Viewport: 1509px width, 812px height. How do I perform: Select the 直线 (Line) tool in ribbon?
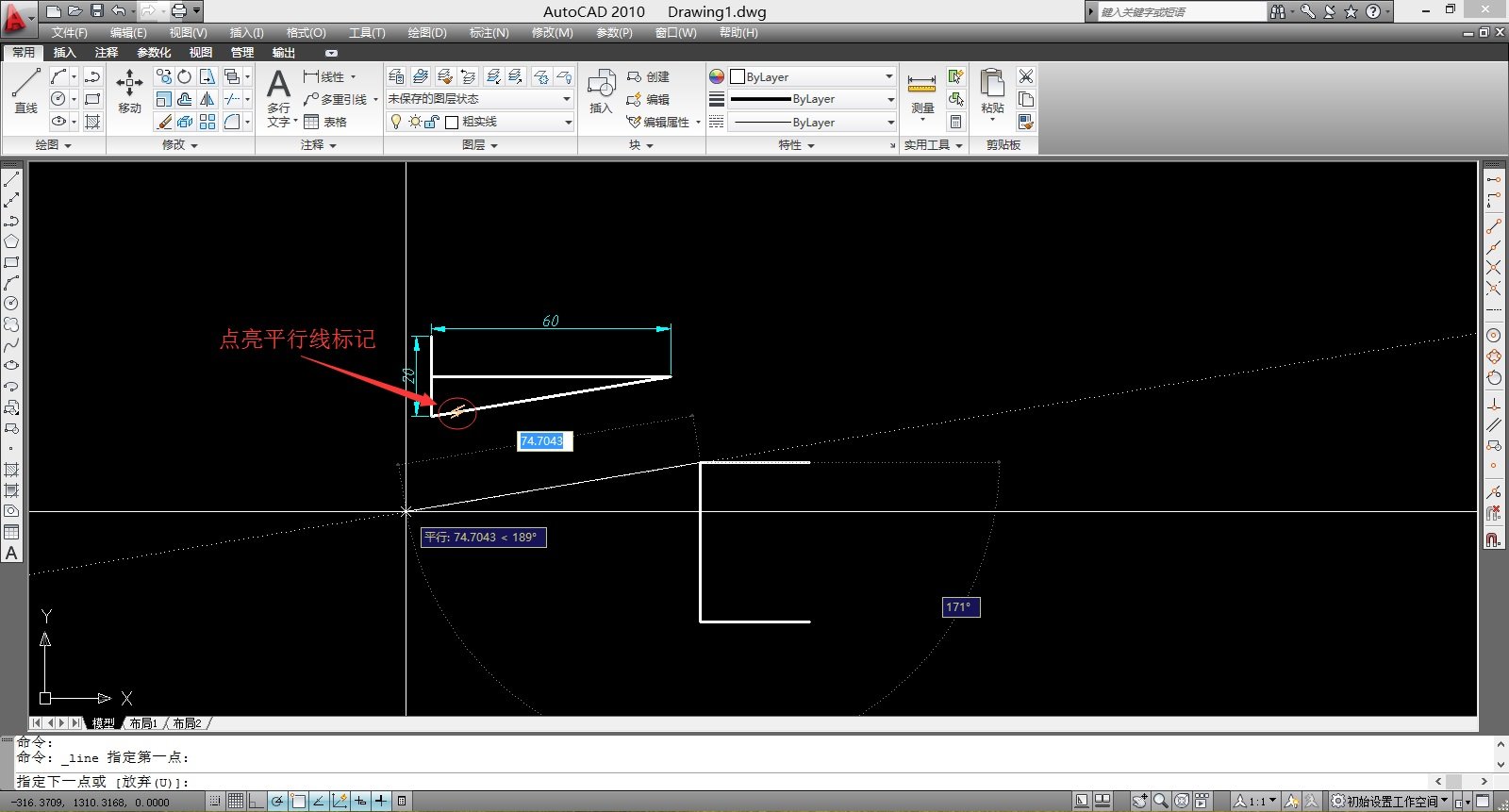[25, 91]
